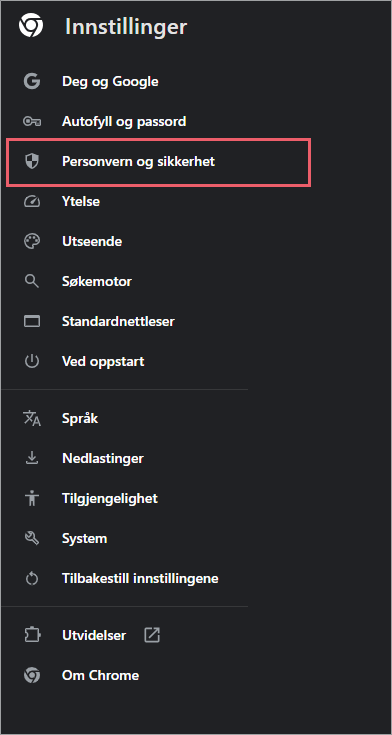Viewport: 392px width, 735px height.
Task: Click the palette icon next to Utseende
Action: 32,242
